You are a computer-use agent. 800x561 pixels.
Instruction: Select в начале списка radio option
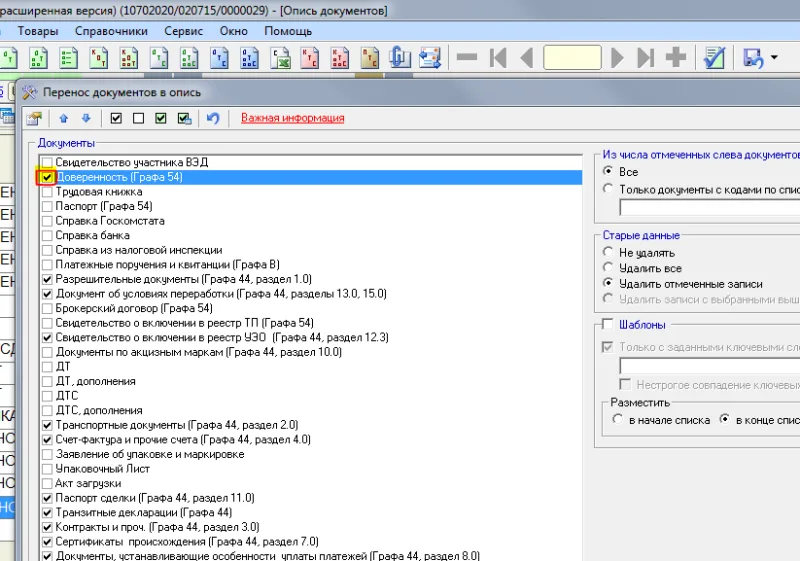[x=617, y=420]
